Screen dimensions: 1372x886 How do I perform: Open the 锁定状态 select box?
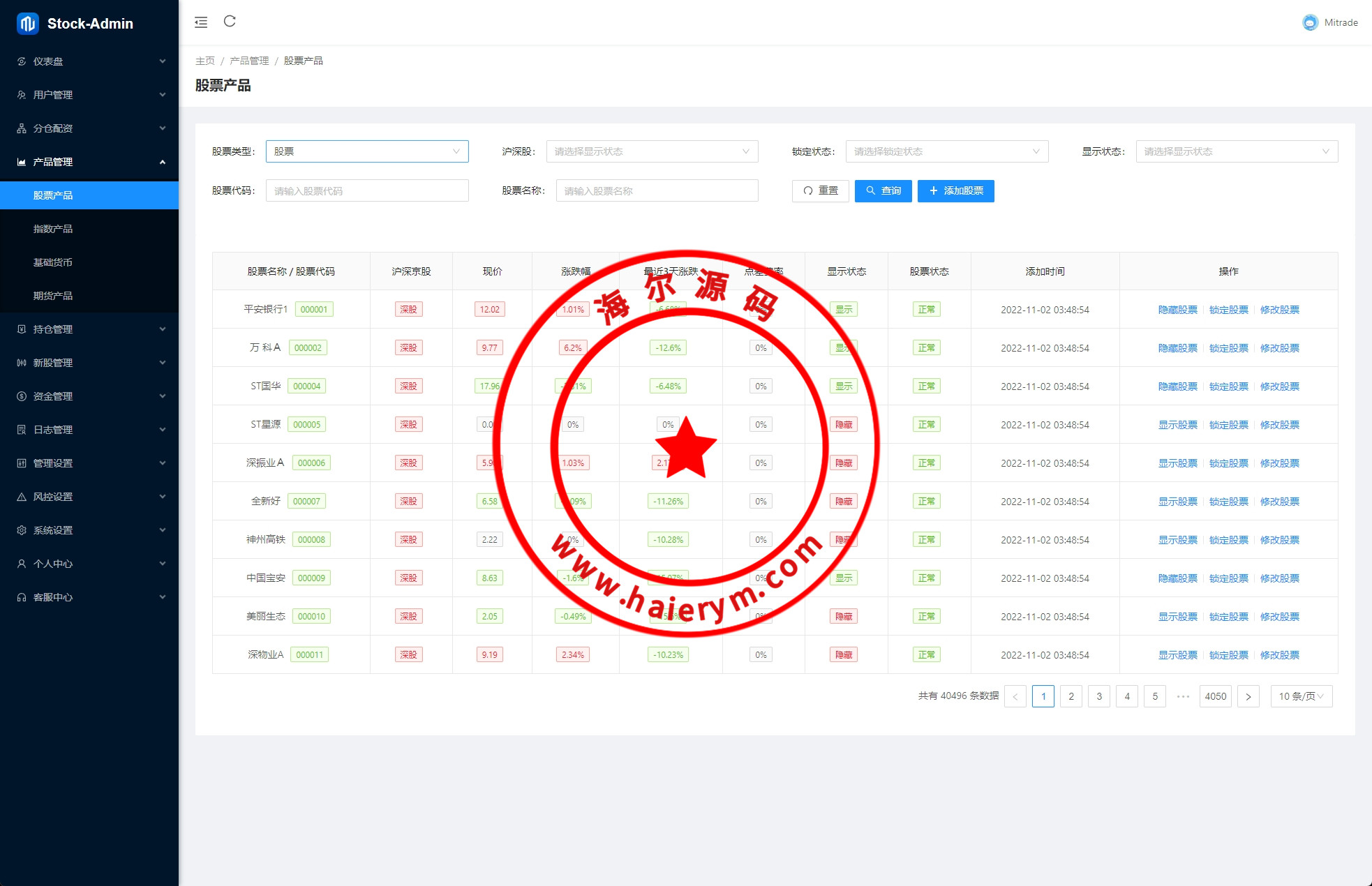(x=946, y=151)
